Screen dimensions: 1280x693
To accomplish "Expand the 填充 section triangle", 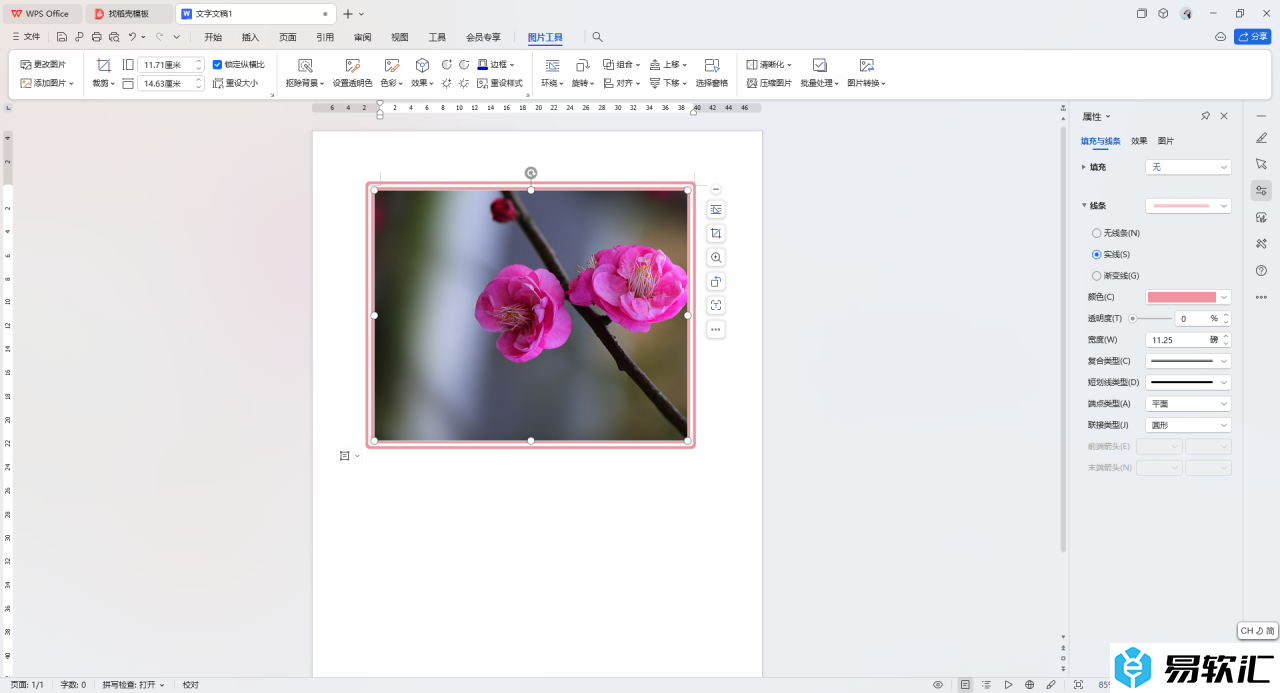I will [1084, 167].
